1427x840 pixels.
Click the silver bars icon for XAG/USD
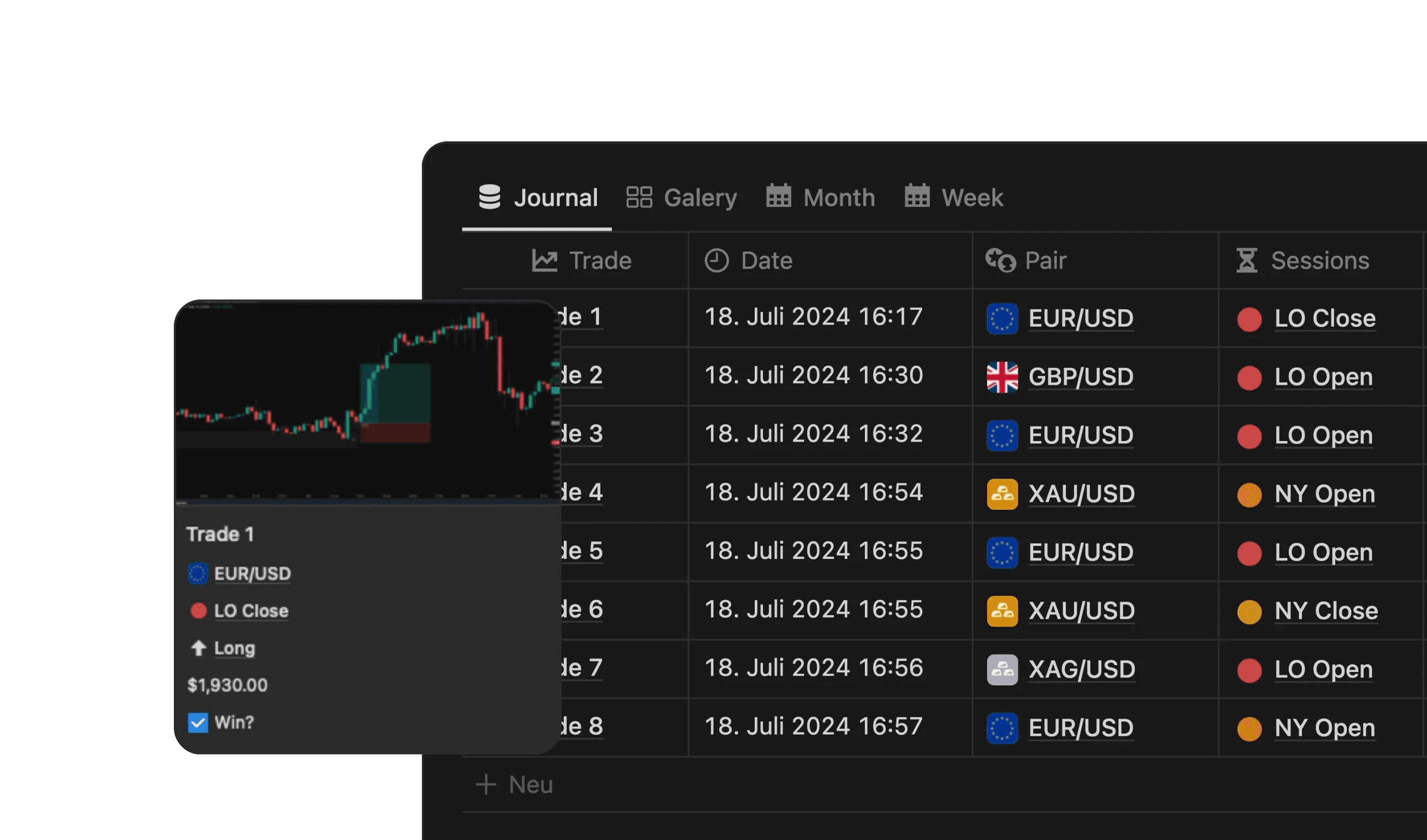[x=1002, y=669]
